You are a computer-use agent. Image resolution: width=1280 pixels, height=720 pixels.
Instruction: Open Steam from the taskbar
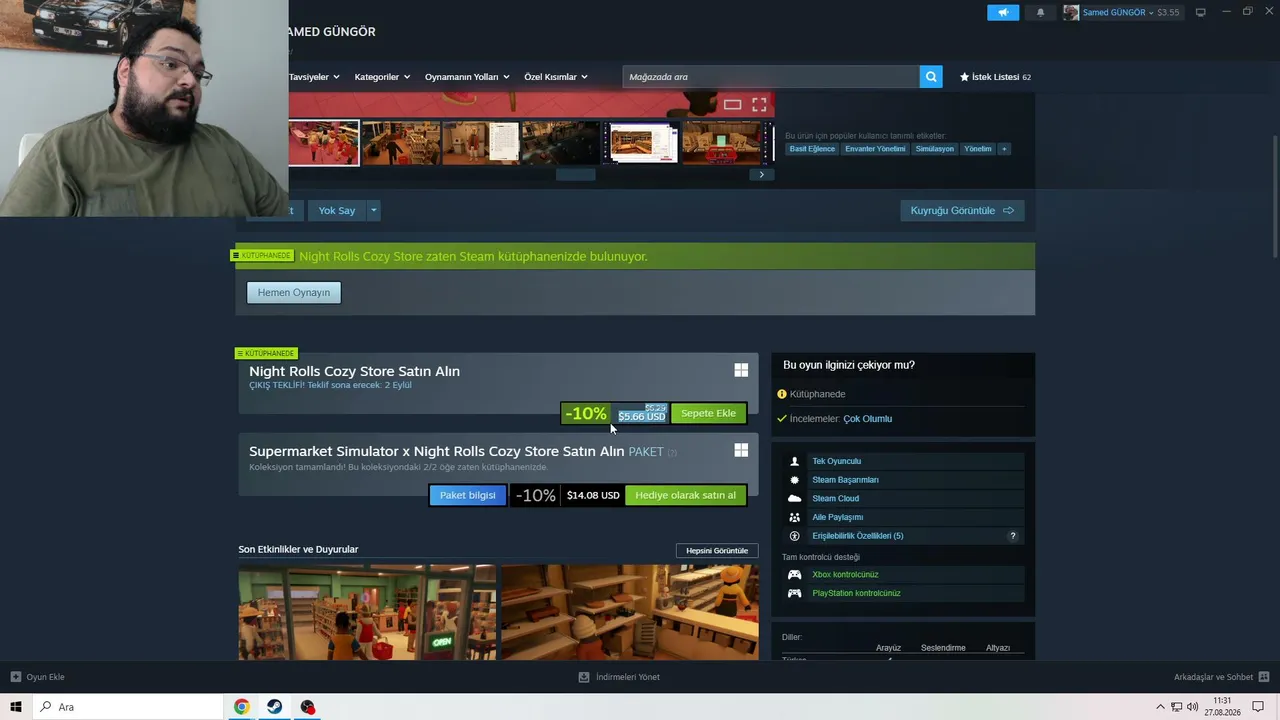pos(274,707)
